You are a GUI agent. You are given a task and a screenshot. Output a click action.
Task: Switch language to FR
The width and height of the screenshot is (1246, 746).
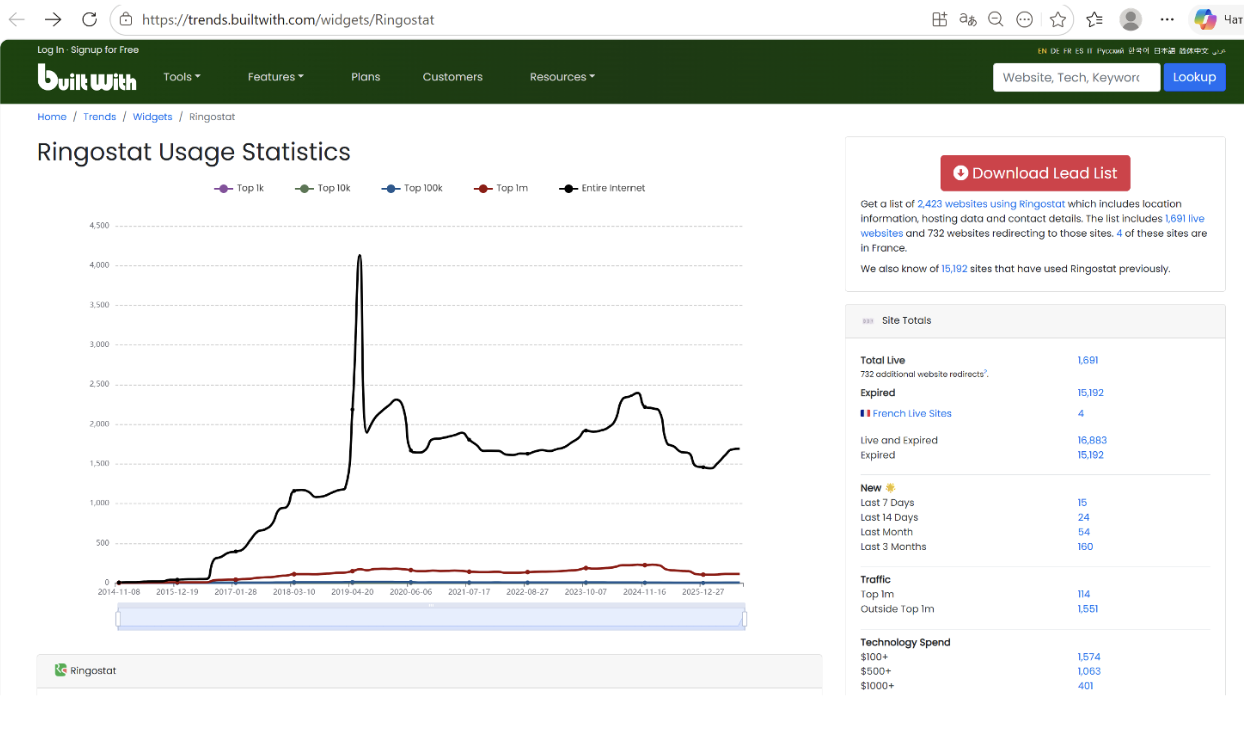click(x=1067, y=50)
